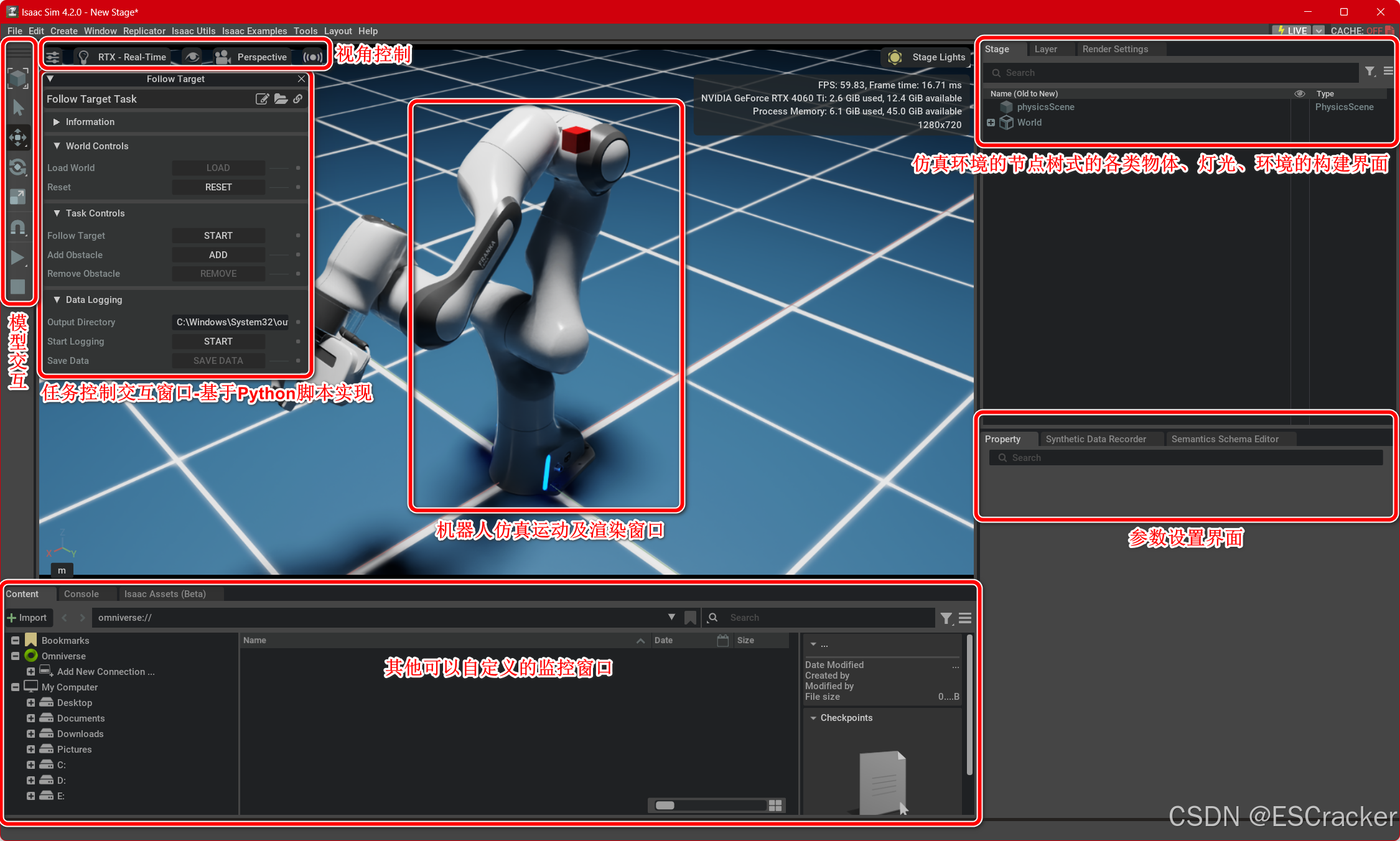1400x841 pixels.
Task: Switch to the Console tab
Action: pos(82,594)
